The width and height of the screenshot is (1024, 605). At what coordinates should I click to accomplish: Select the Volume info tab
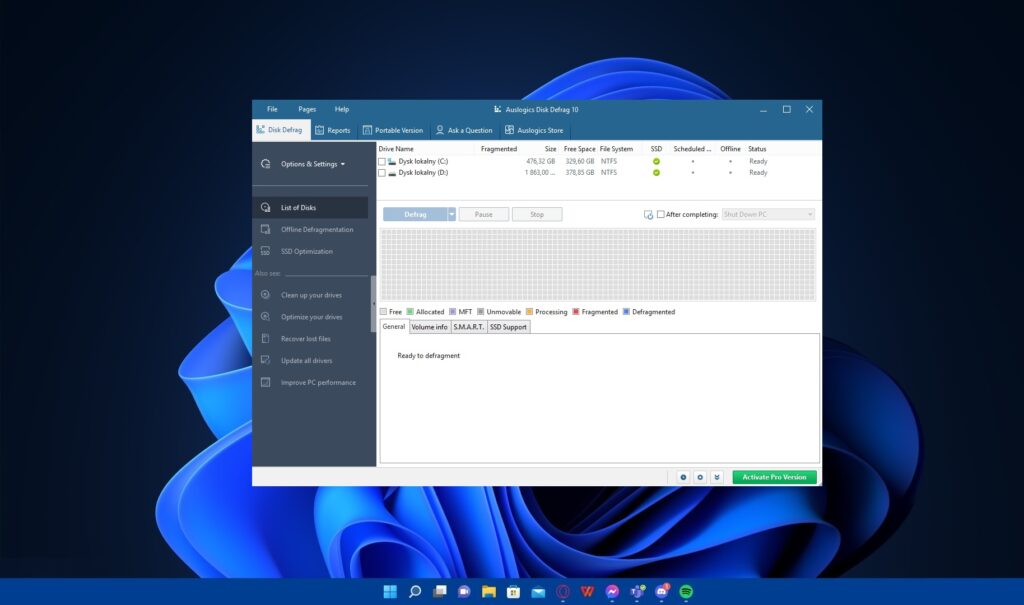click(x=430, y=327)
